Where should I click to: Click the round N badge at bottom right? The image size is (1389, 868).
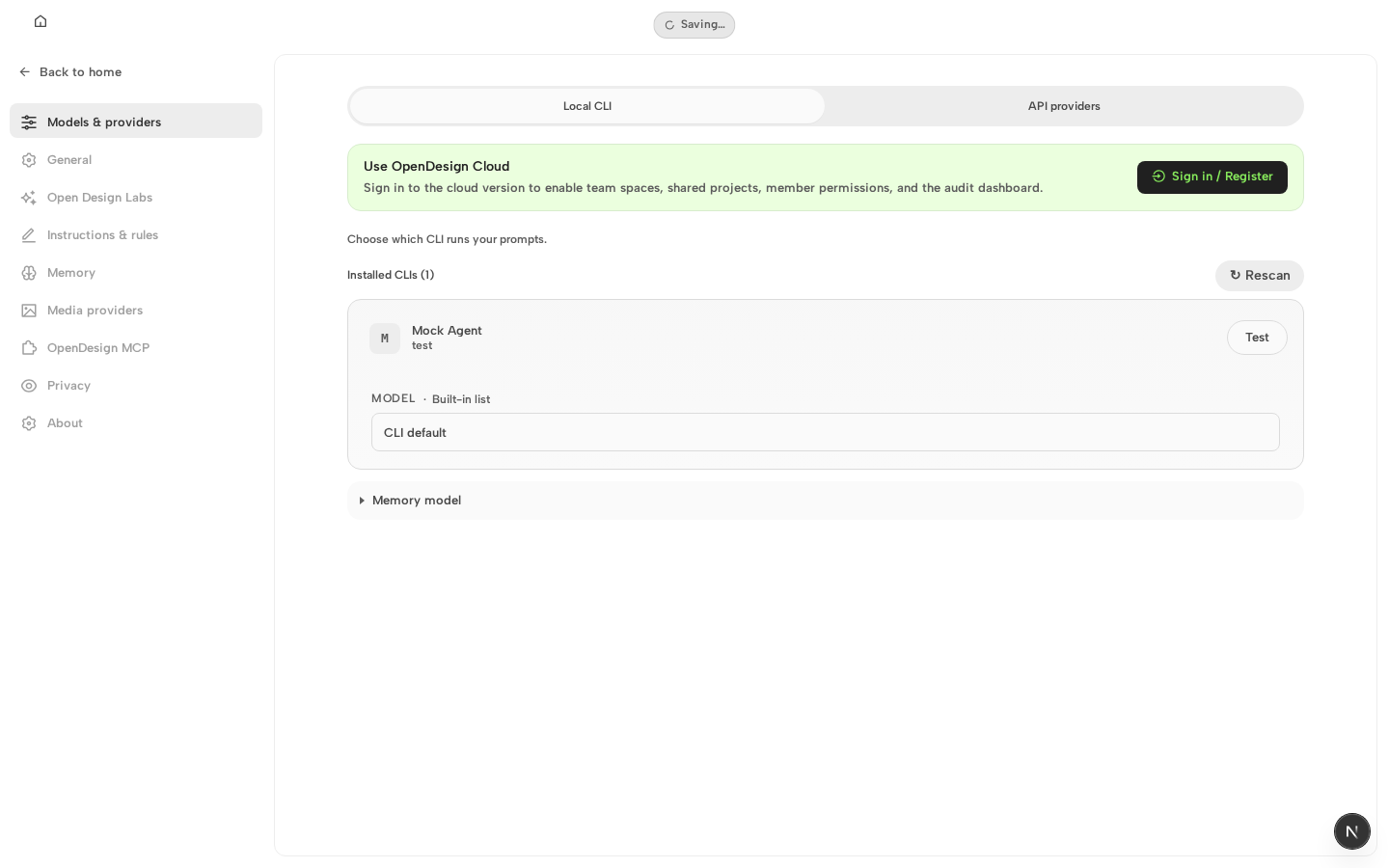point(1352,831)
